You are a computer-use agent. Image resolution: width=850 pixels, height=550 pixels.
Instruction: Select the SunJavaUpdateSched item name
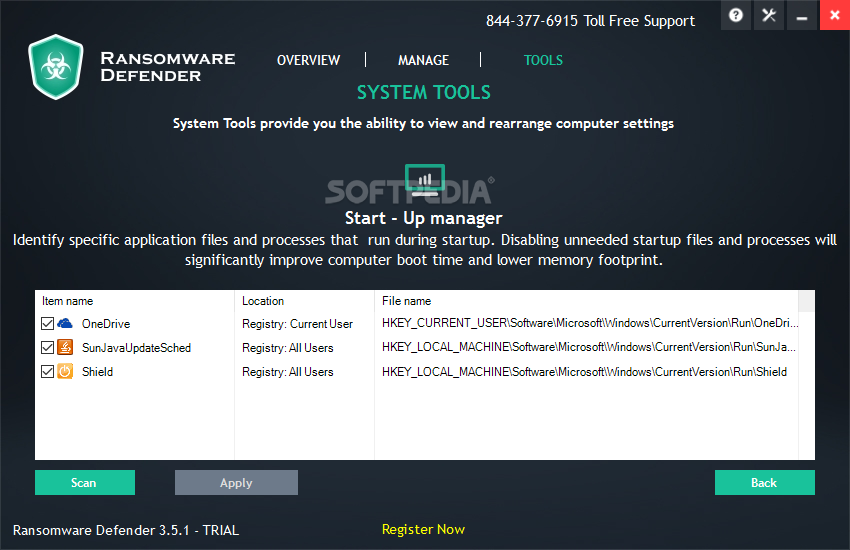click(x=136, y=347)
